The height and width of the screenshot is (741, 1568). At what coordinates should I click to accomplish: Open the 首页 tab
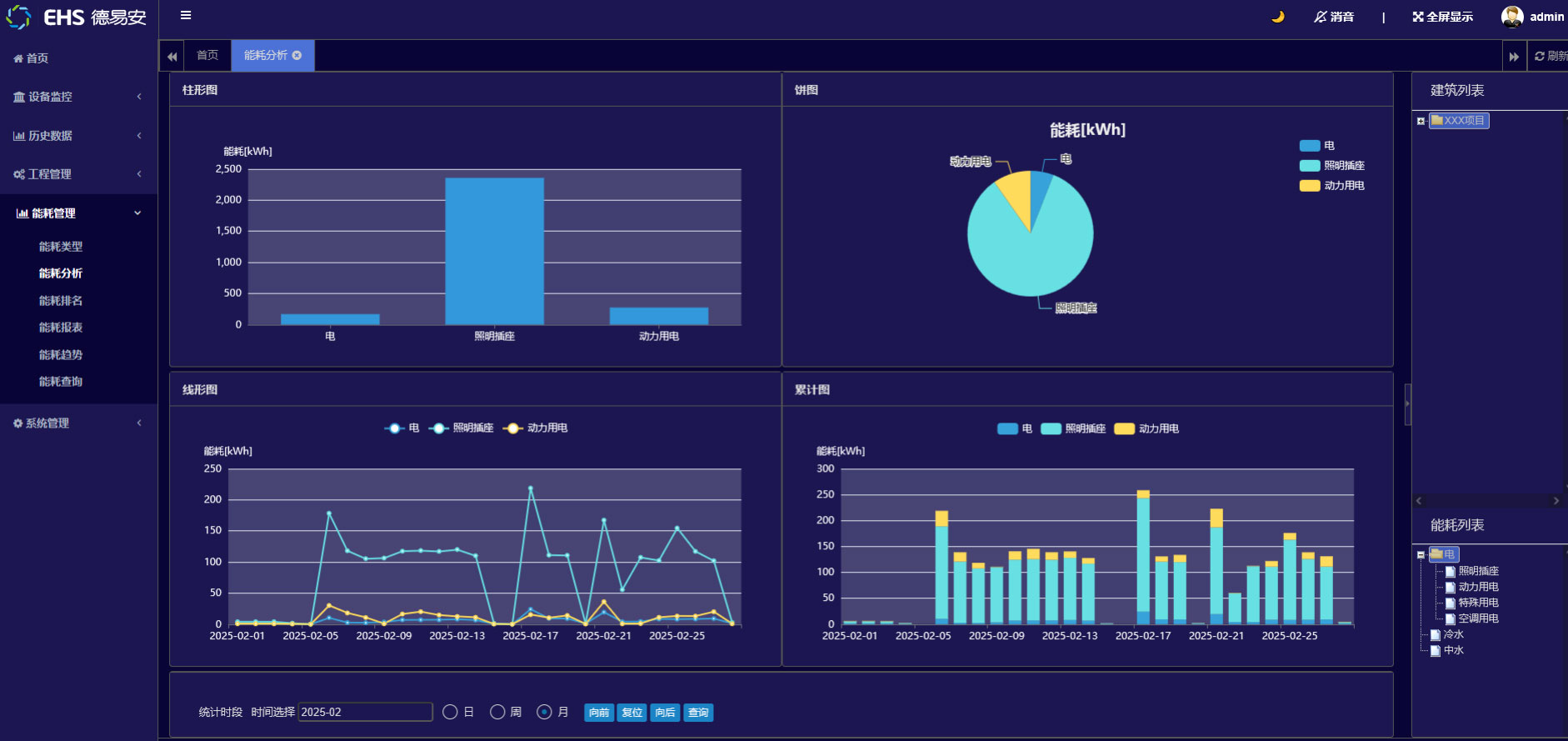(x=207, y=55)
